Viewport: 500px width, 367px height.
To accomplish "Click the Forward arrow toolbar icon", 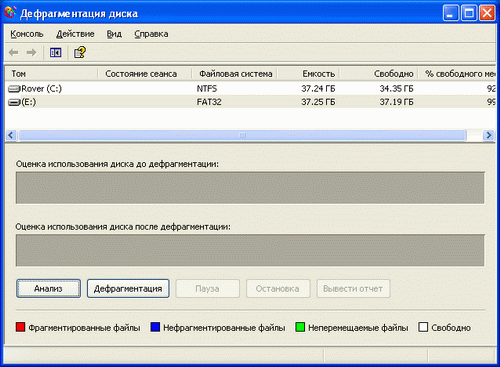I will click(31, 53).
